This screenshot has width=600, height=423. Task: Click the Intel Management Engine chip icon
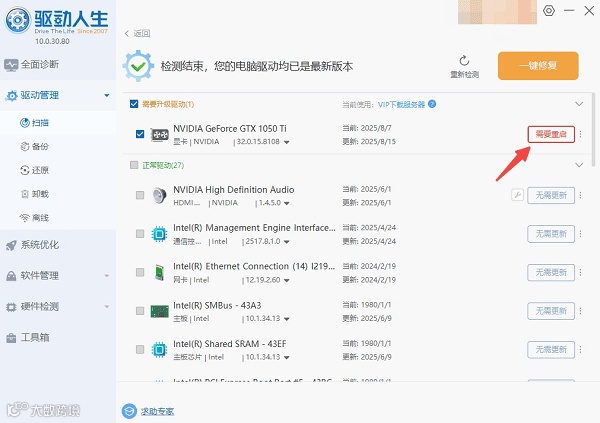click(x=160, y=234)
